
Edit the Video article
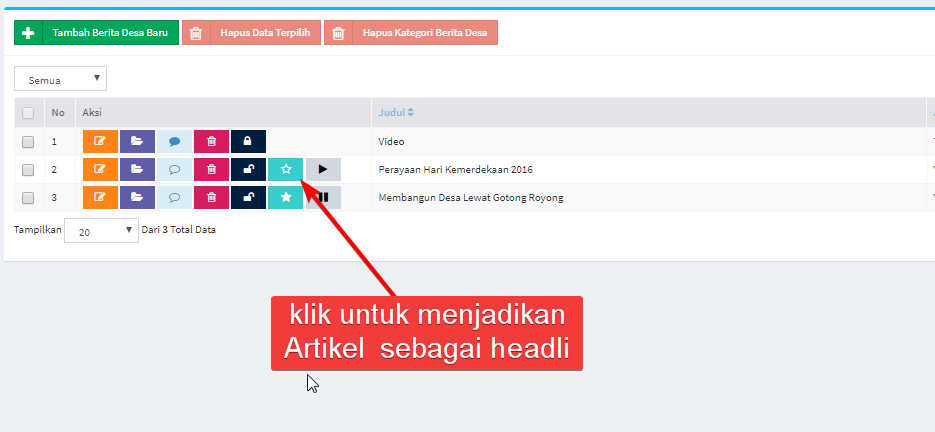click(100, 141)
